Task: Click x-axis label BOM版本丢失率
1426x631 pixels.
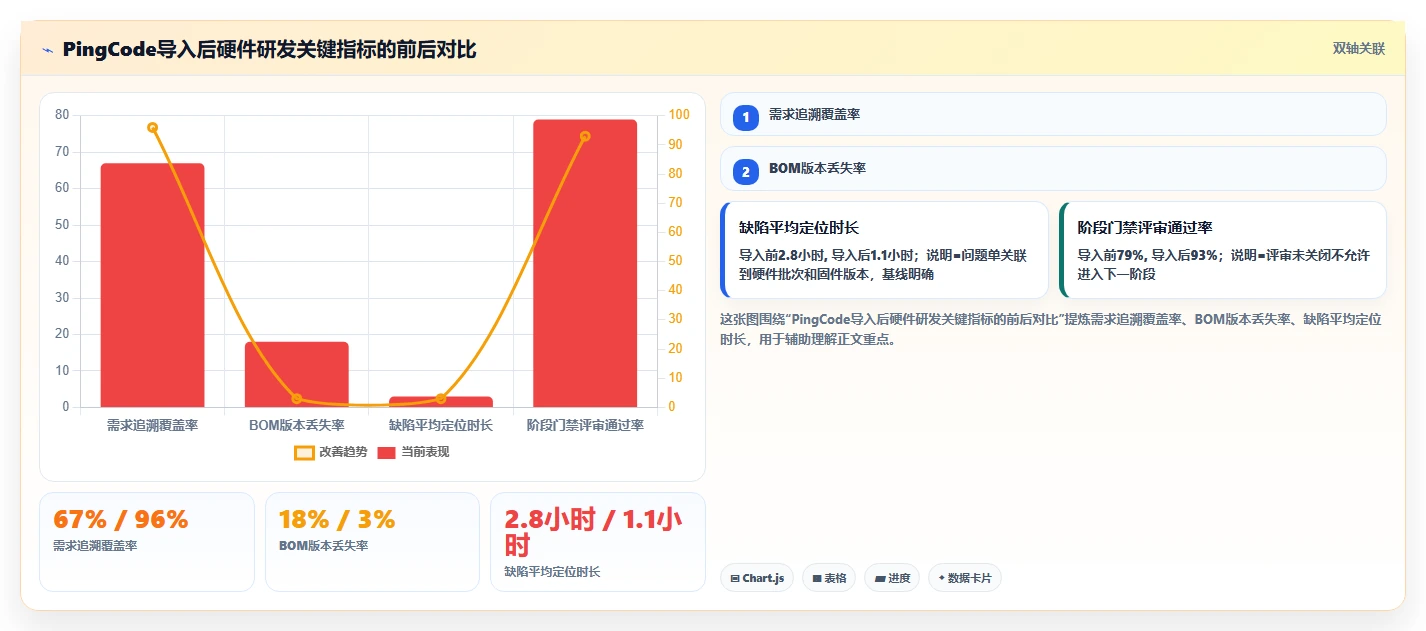Action: click(x=296, y=425)
